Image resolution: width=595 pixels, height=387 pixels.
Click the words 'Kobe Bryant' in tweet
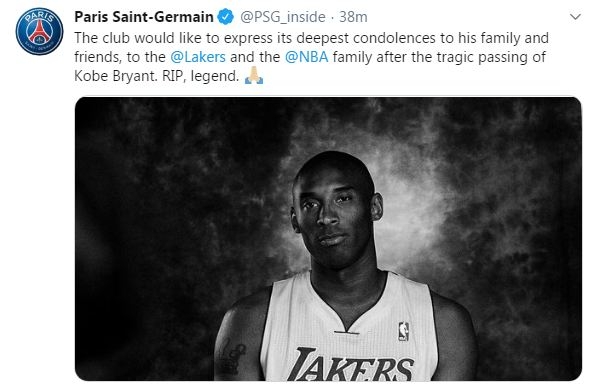115,76
